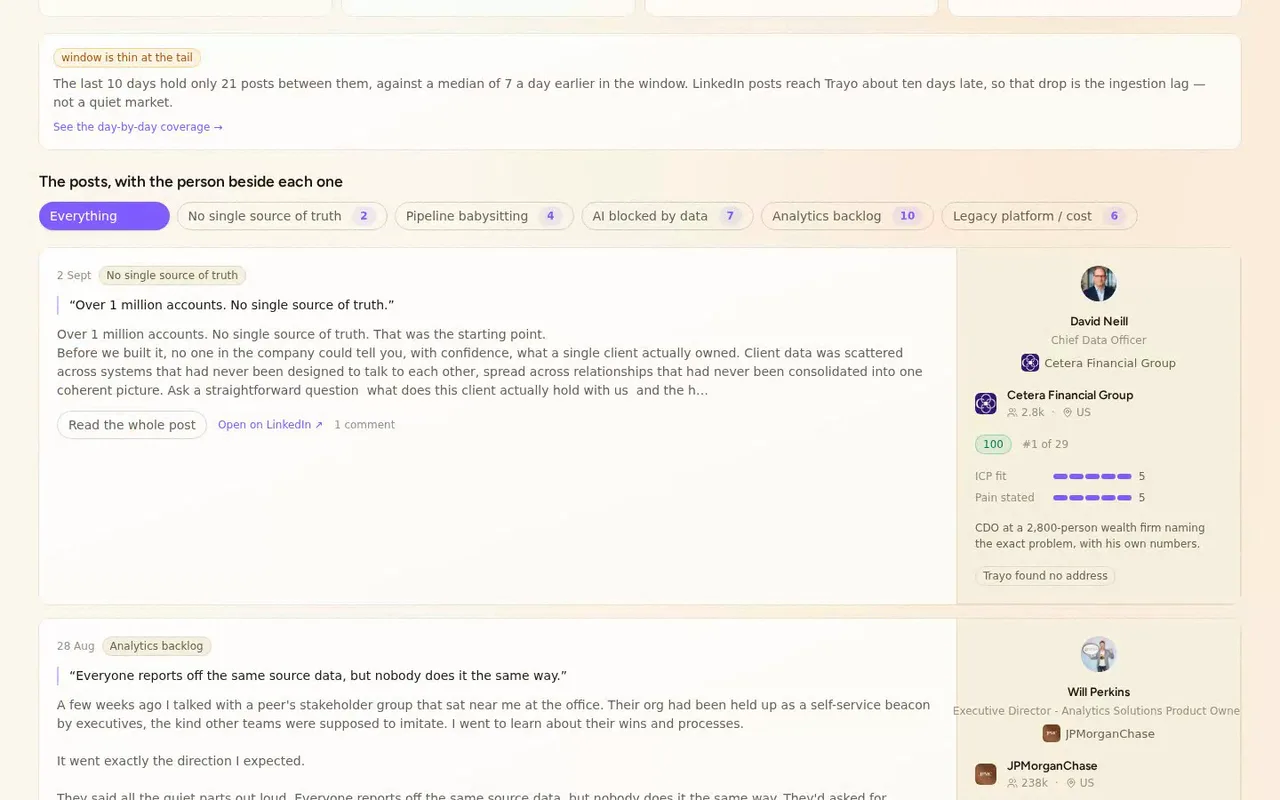The height and width of the screenshot is (800, 1280).
Task: Click the employee count icon next to 2.8k
Action: [1012, 412]
